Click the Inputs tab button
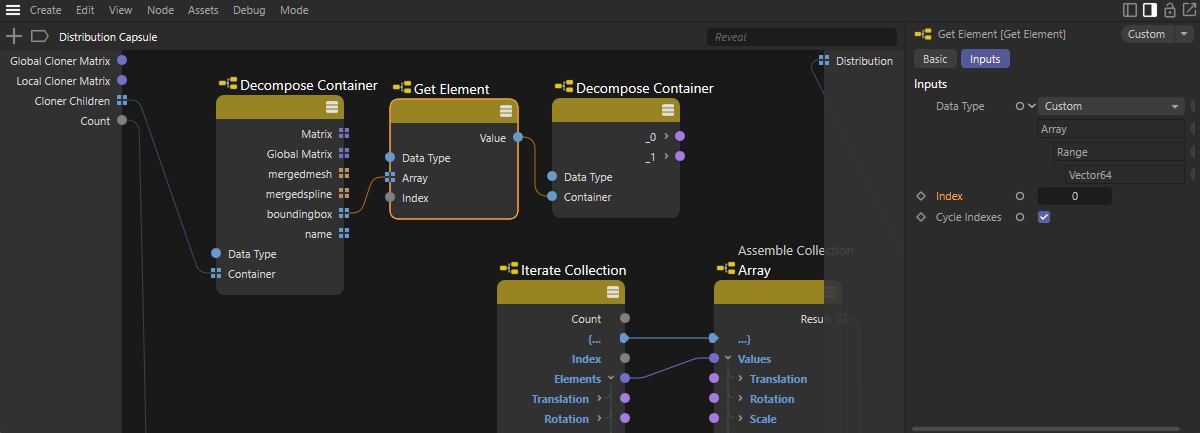Screen dimensions: 1200x433 985,59
